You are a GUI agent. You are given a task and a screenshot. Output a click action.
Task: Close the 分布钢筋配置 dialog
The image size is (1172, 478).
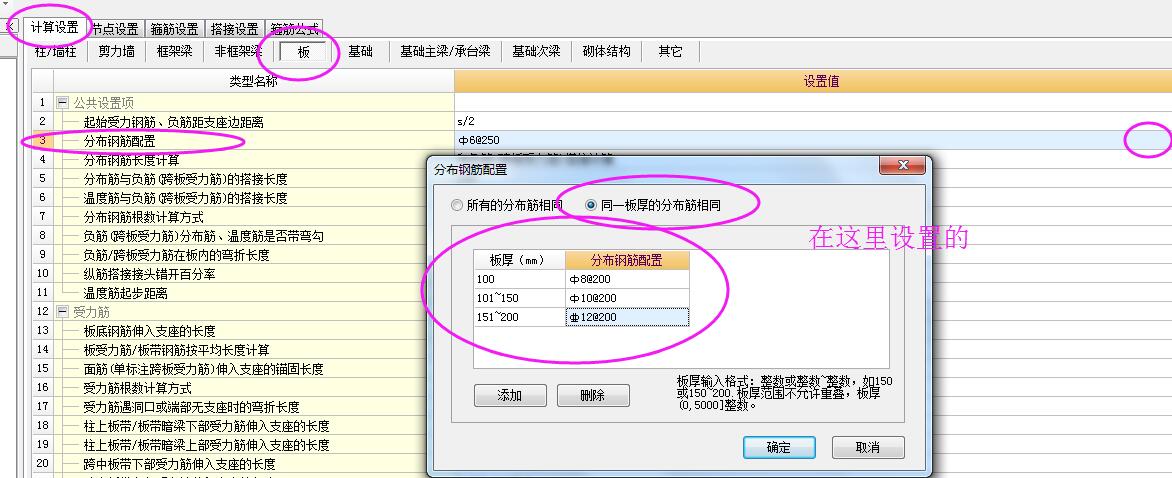902,166
